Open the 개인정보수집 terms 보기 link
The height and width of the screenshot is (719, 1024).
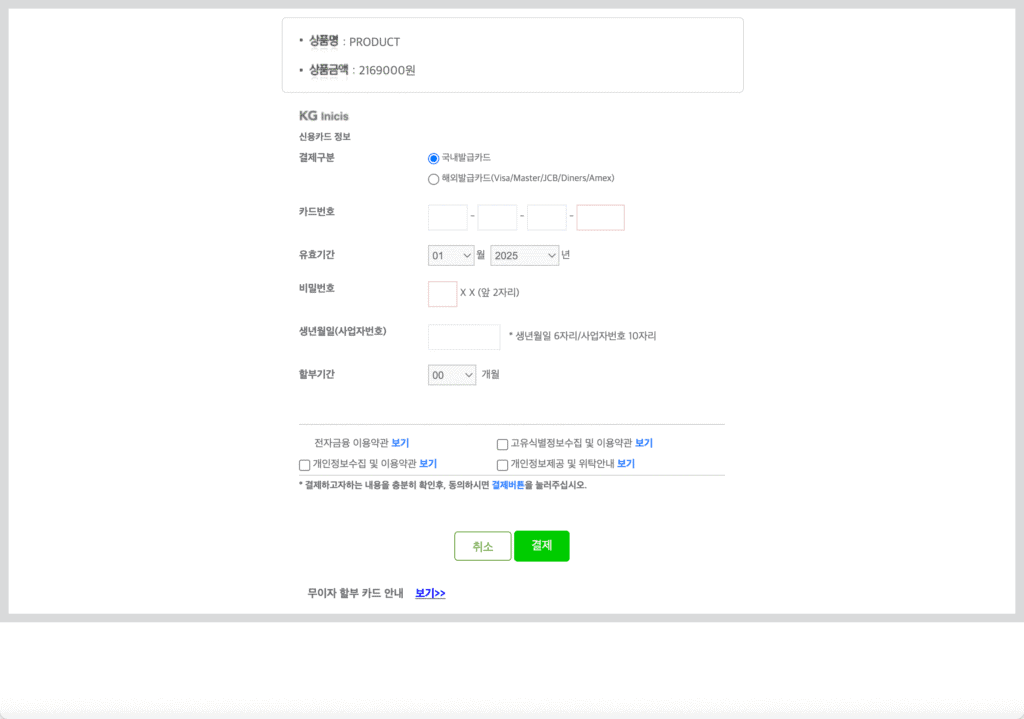[x=428, y=464]
